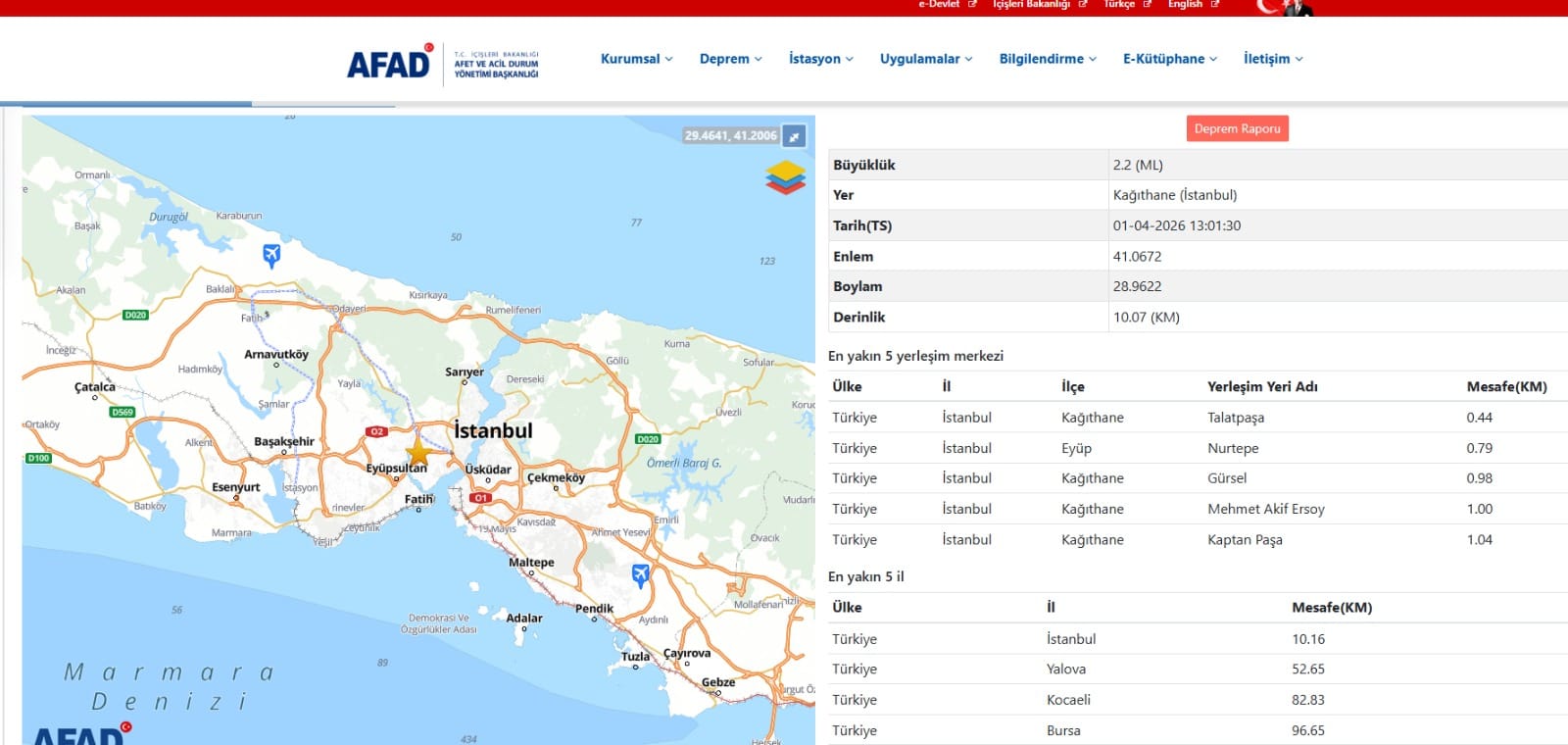The width and height of the screenshot is (1568, 745).
Task: Click the Sabiha Gökçen airport marker
Action: point(641,575)
